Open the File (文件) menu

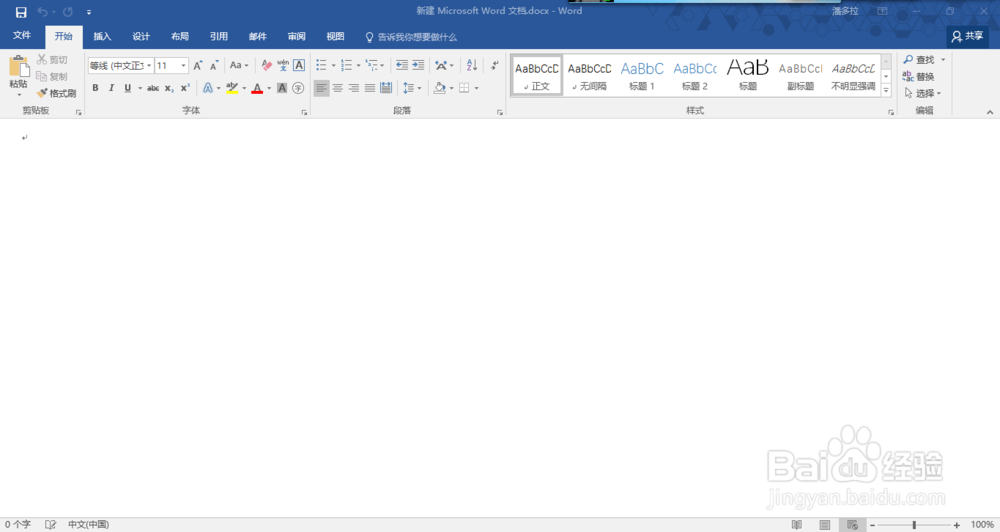pyautogui.click(x=22, y=36)
